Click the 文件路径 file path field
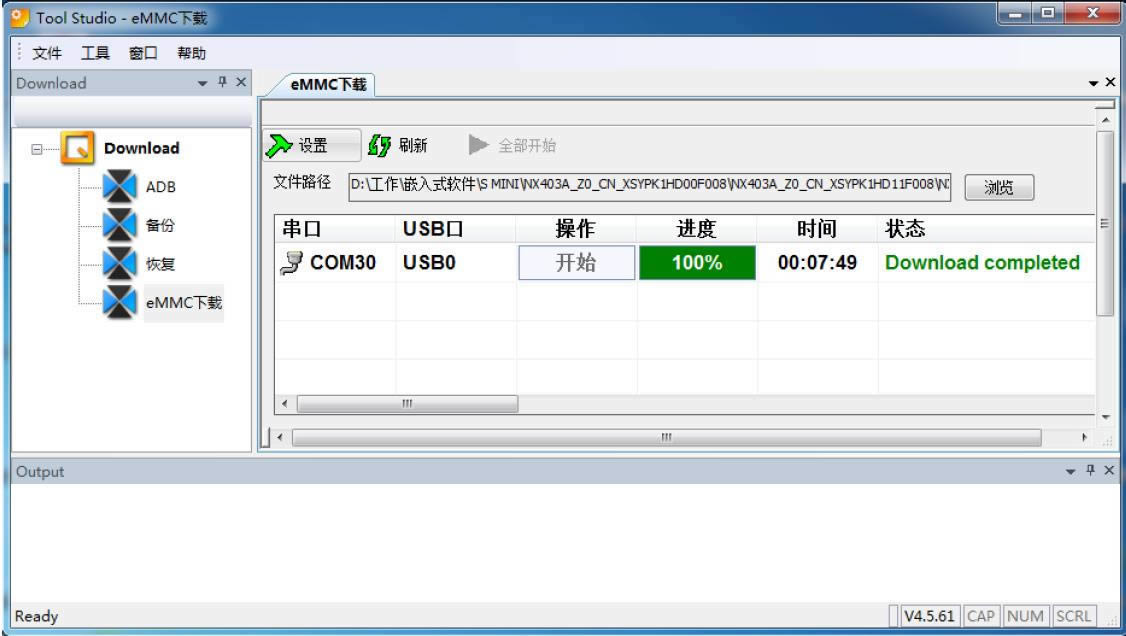Viewport: 1126px width, 636px height. click(x=650, y=185)
